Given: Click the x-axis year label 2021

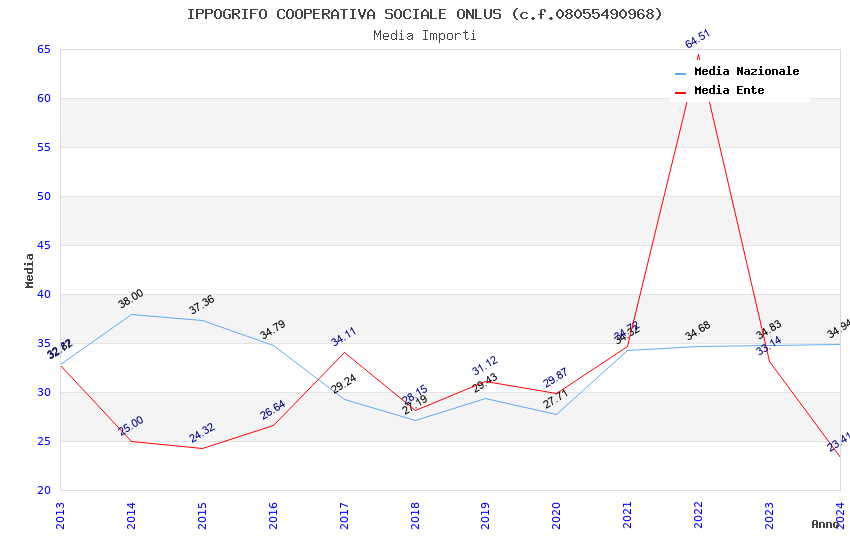Looking at the screenshot, I should tap(628, 516).
